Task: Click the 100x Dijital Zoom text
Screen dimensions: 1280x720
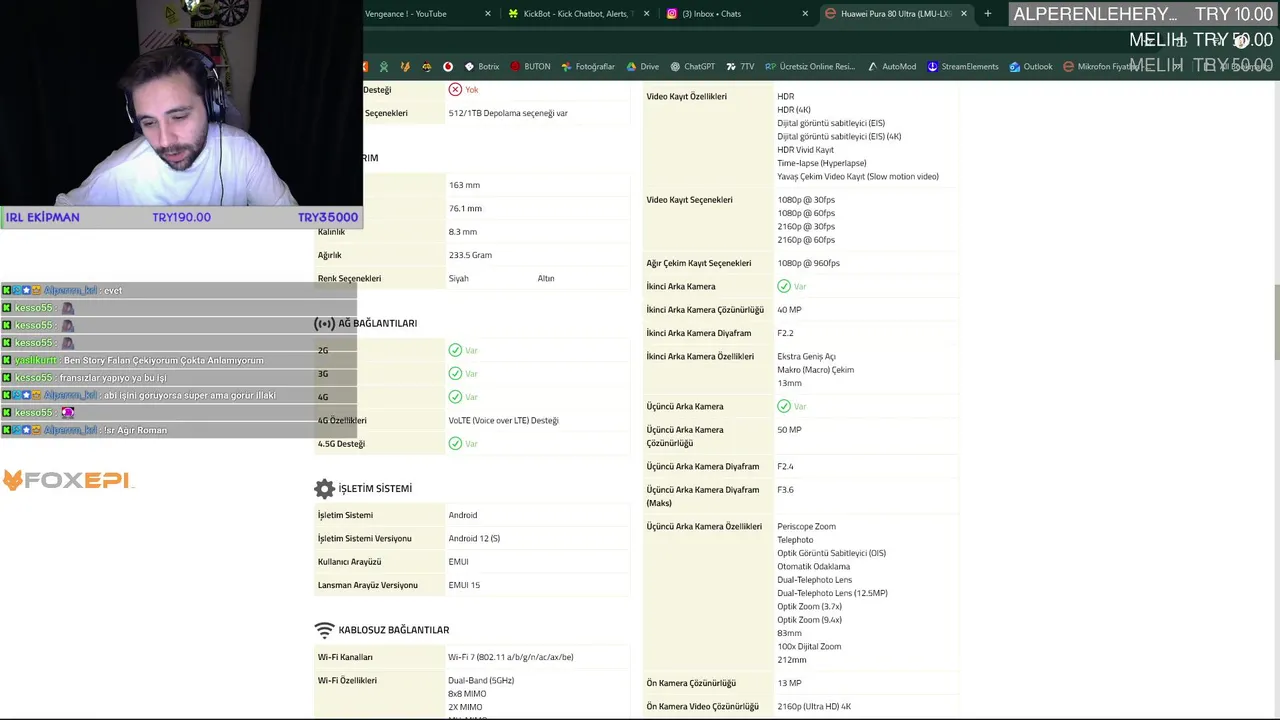Action: coord(809,647)
